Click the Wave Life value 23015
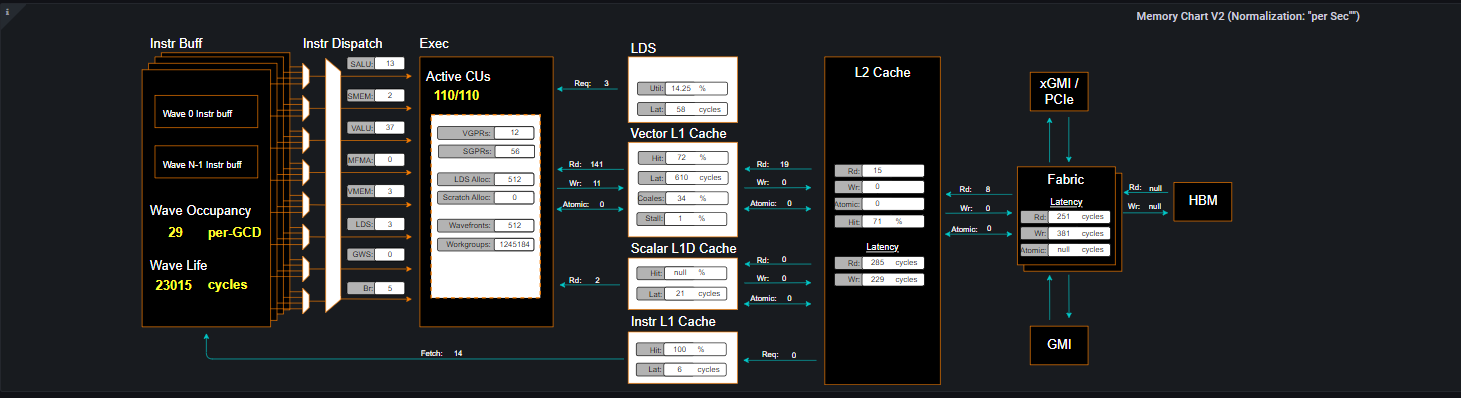This screenshot has width=1461, height=398. point(174,285)
